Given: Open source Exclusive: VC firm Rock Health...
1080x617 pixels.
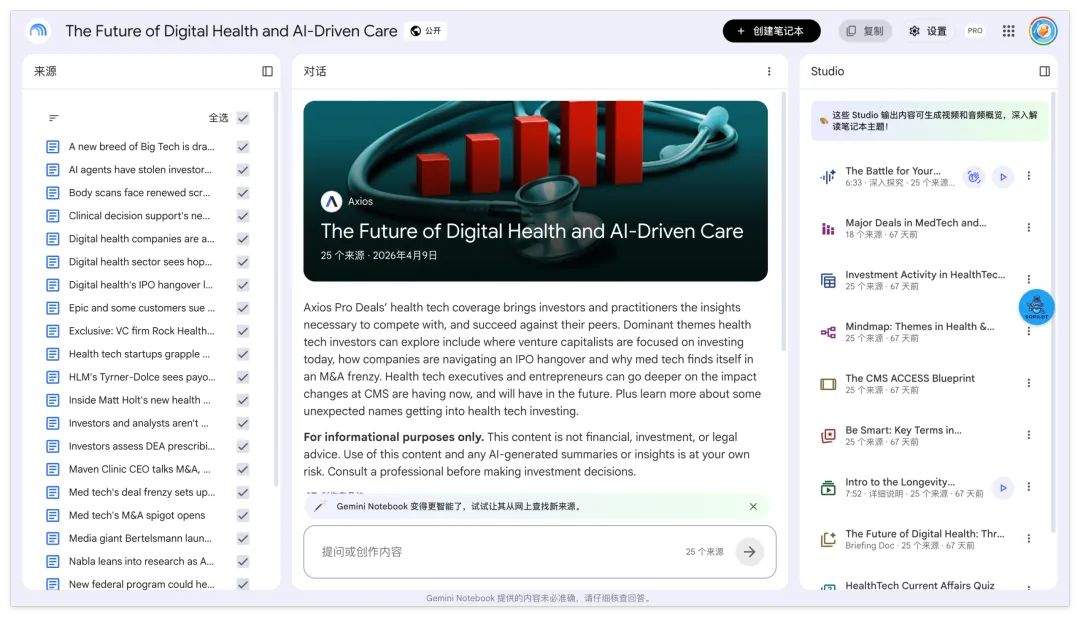Looking at the screenshot, I should point(141,331).
